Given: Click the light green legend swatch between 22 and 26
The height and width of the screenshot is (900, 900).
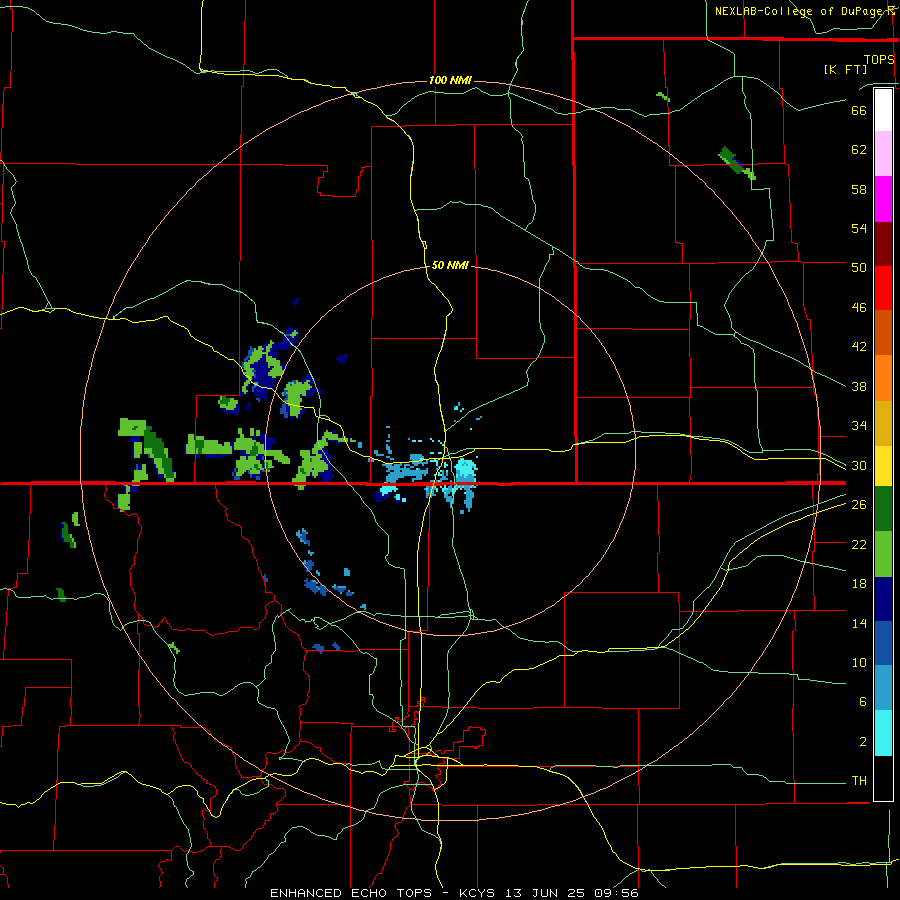Looking at the screenshot, I should click(x=883, y=554).
